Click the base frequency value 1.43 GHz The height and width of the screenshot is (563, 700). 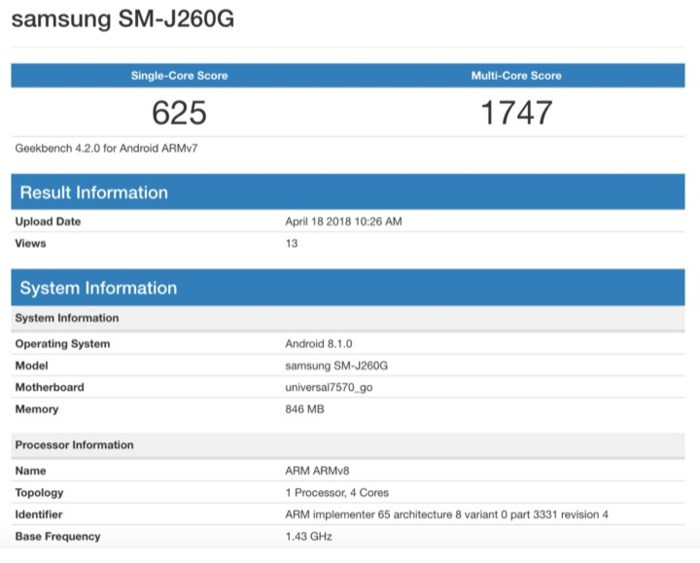pyautogui.click(x=308, y=537)
